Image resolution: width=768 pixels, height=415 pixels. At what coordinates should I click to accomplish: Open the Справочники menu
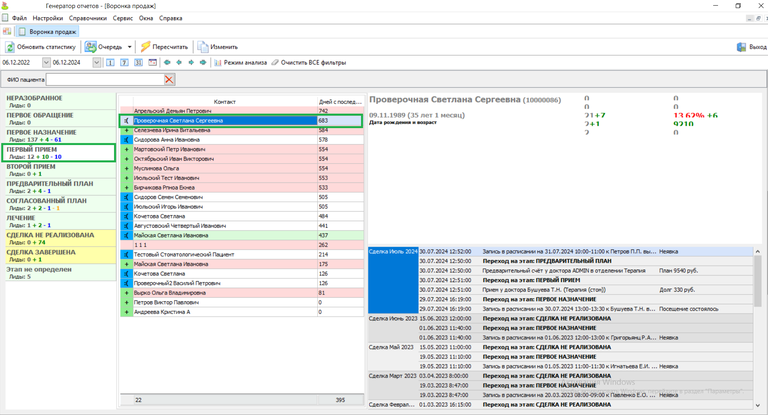tap(88, 18)
